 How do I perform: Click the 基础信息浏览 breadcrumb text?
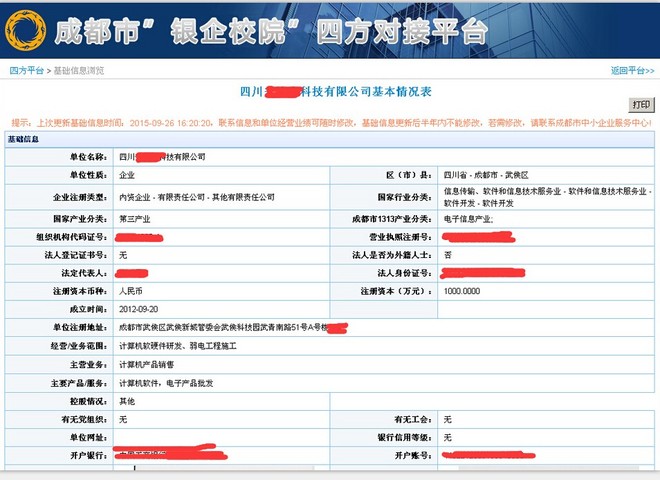click(x=78, y=70)
